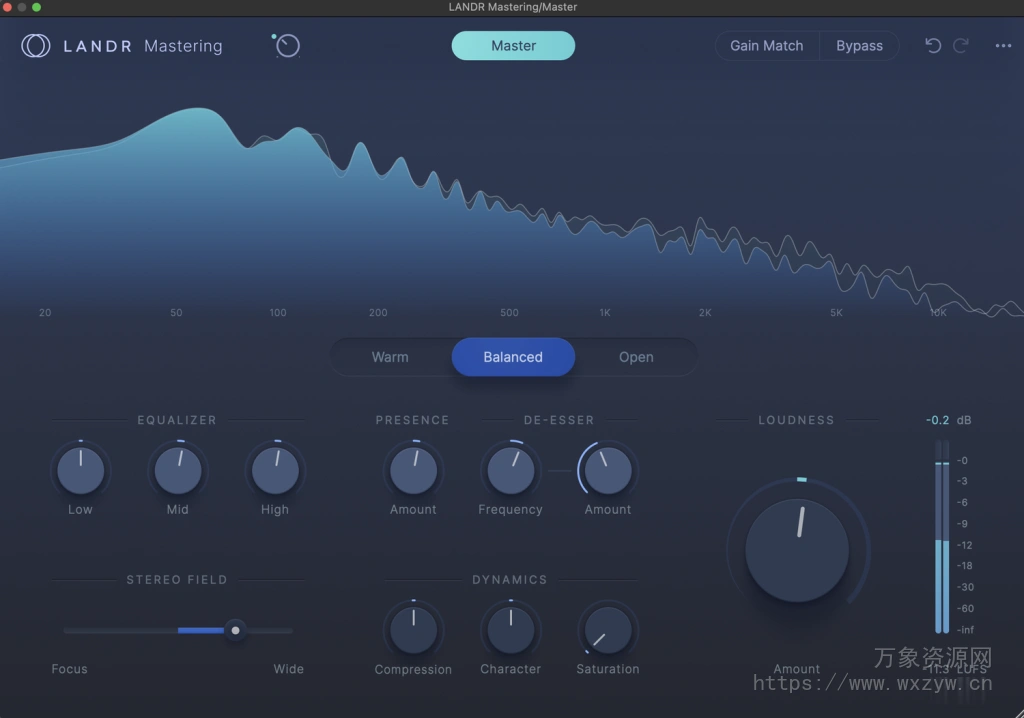This screenshot has height=718, width=1024.
Task: Undo the last mastering change
Action: point(932,45)
